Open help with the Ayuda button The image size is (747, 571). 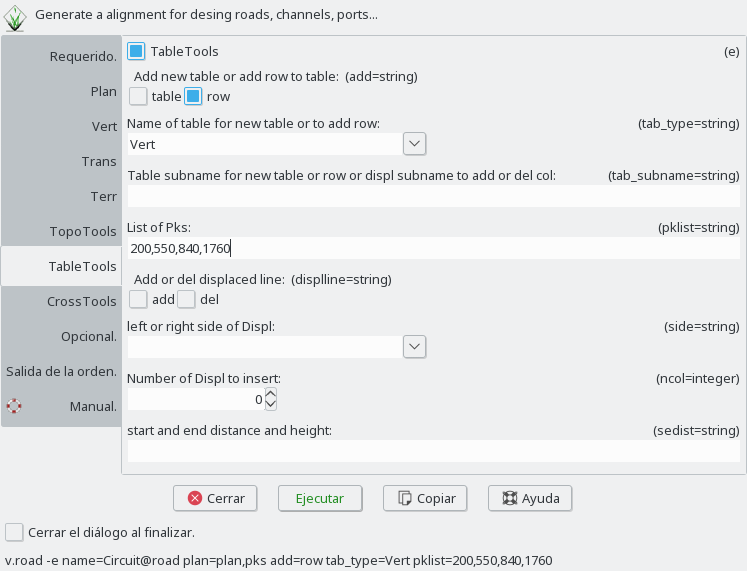tap(530, 498)
